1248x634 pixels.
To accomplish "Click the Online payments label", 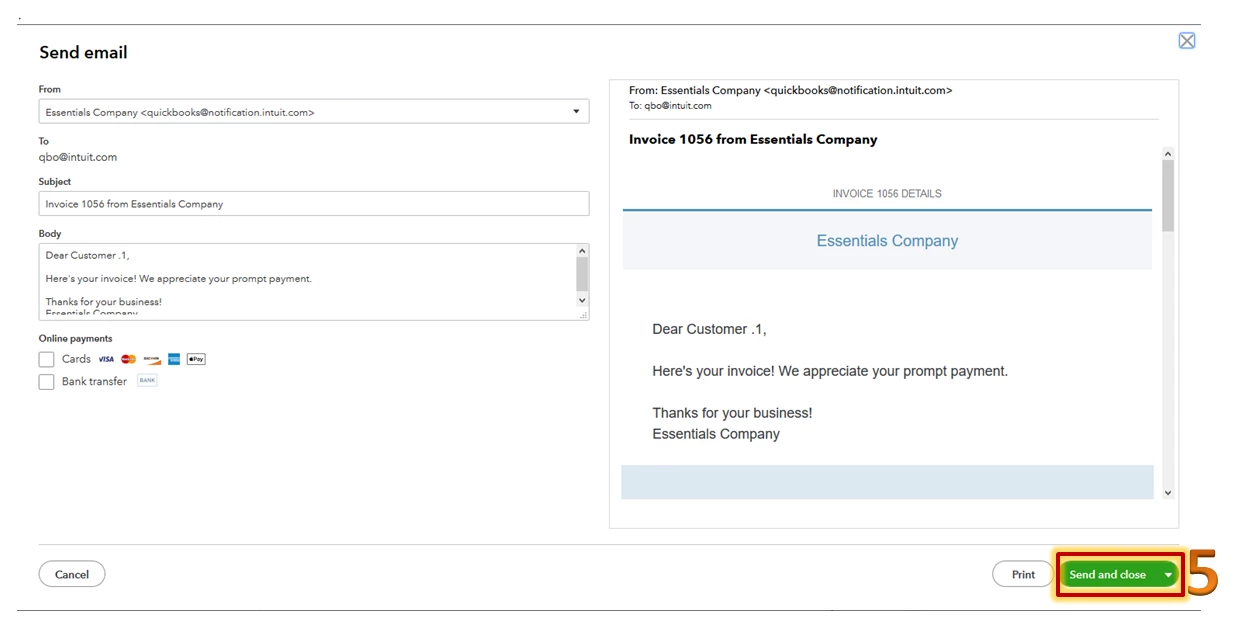I will [76, 339].
